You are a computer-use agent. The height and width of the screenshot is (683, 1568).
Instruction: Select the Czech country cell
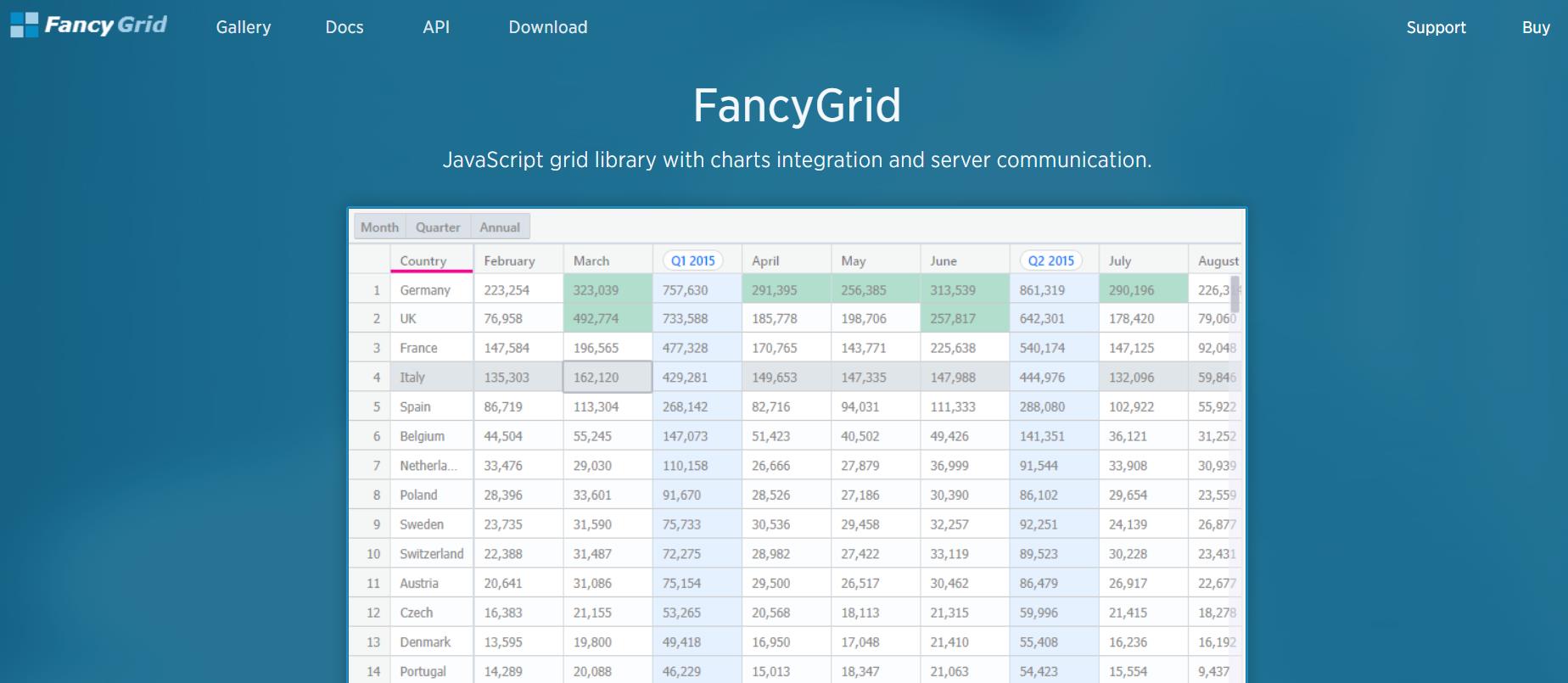[431, 613]
